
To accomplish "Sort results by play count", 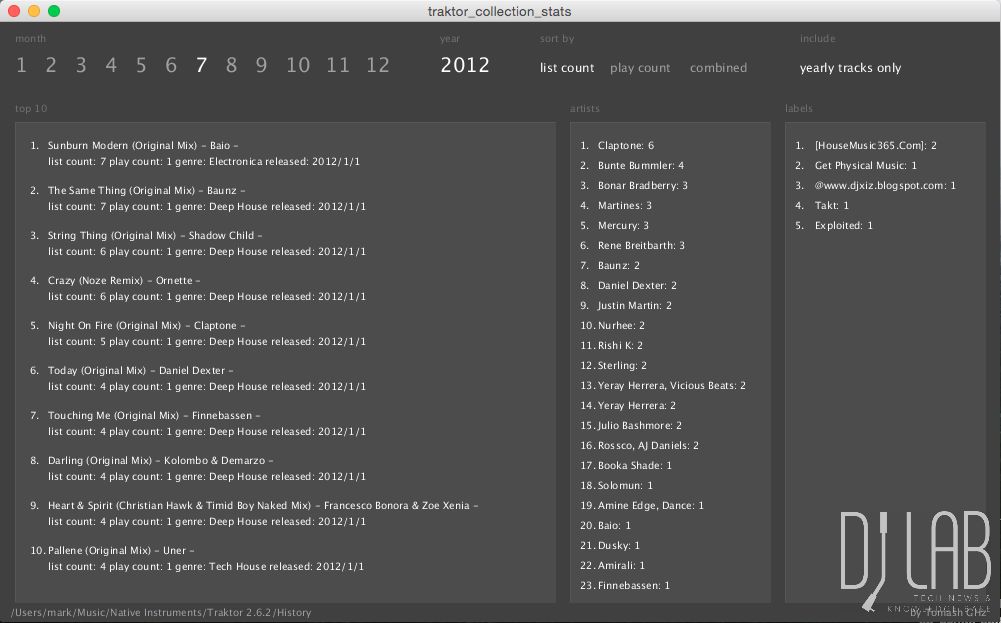I will [x=640, y=68].
